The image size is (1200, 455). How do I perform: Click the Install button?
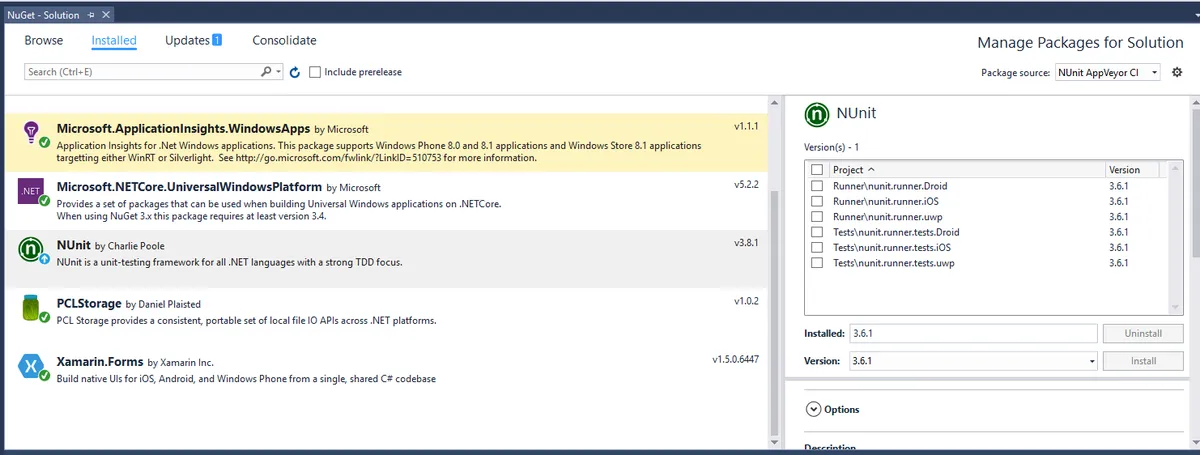tap(1142, 361)
